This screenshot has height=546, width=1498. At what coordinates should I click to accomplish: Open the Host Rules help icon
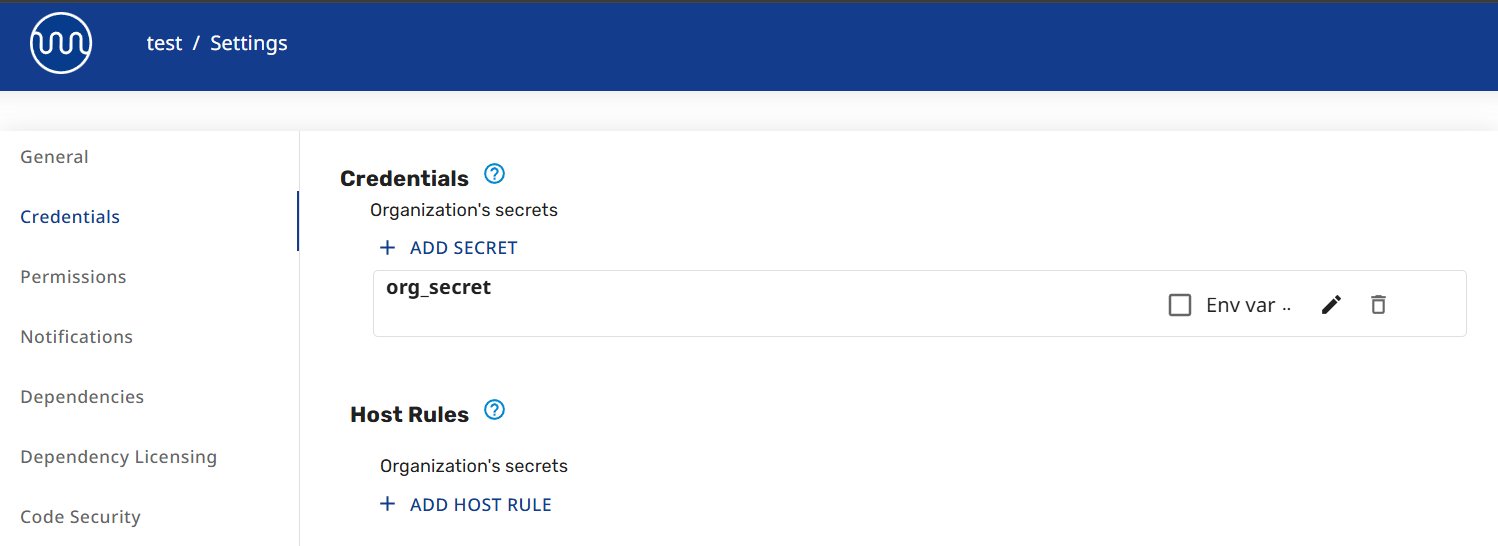pos(494,410)
